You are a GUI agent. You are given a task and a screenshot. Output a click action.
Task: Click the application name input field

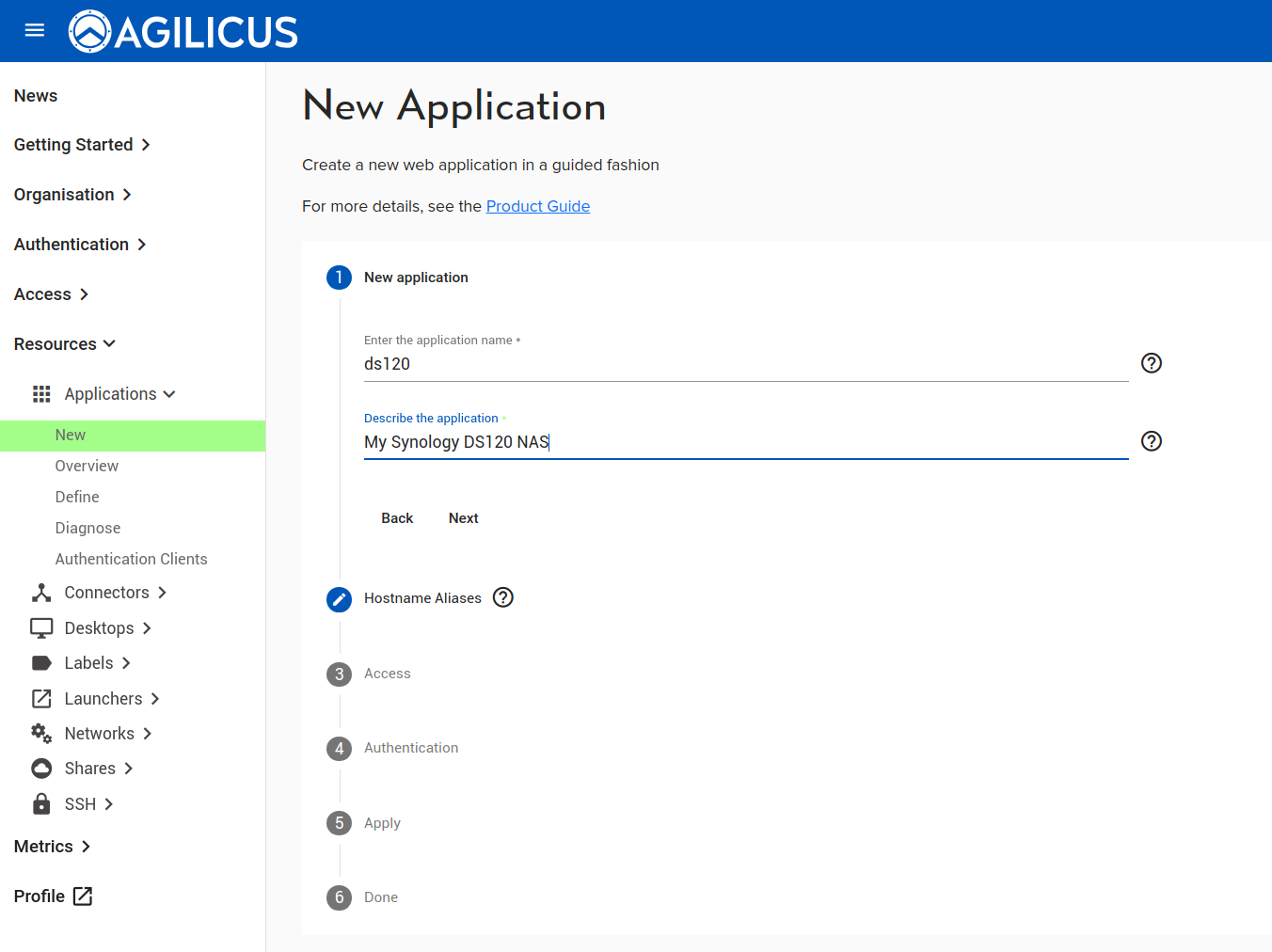745,364
